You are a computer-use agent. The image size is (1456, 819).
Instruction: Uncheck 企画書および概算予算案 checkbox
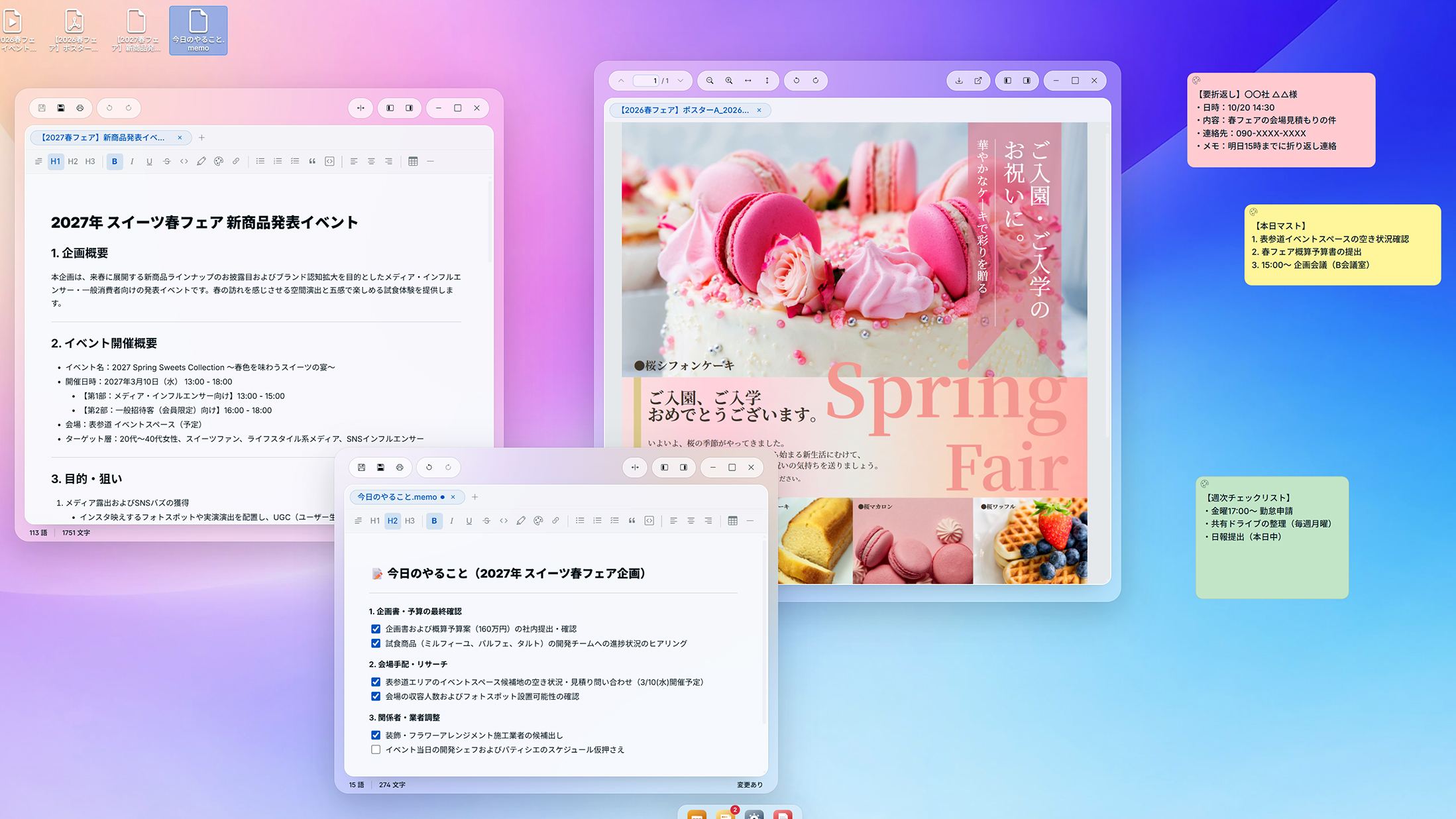[x=376, y=629]
